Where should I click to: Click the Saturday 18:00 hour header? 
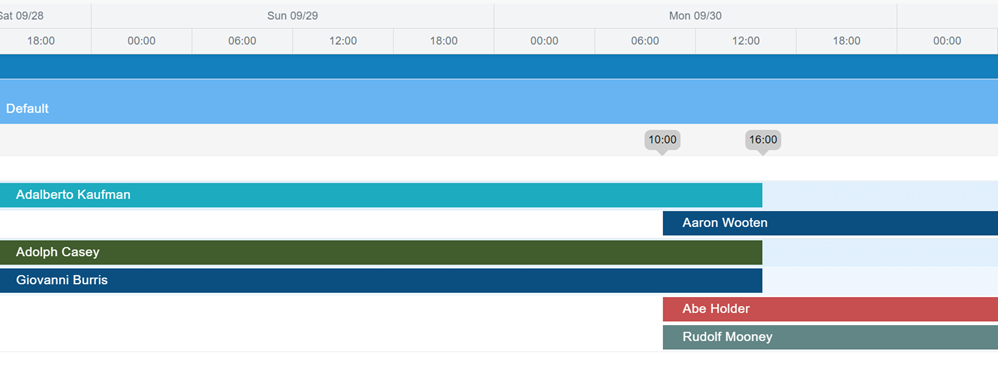coord(41,41)
